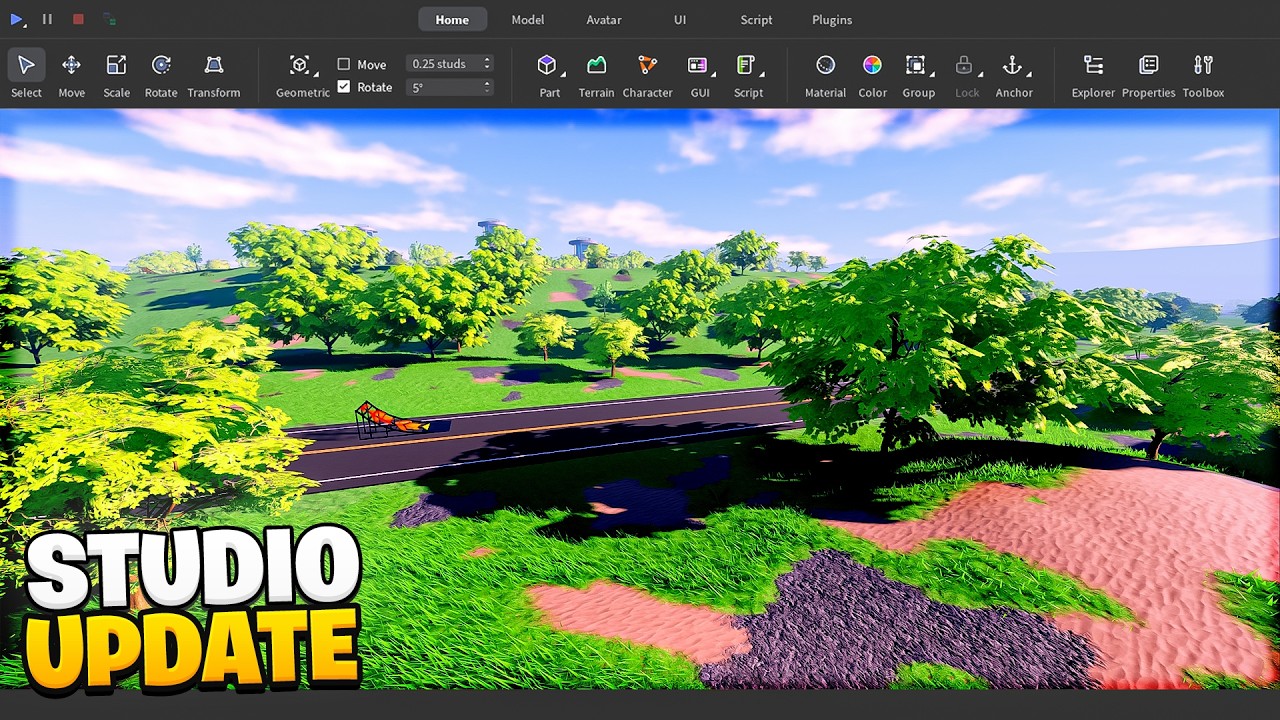The image size is (1280, 720).
Task: Activate the Transform tool
Action: click(214, 75)
